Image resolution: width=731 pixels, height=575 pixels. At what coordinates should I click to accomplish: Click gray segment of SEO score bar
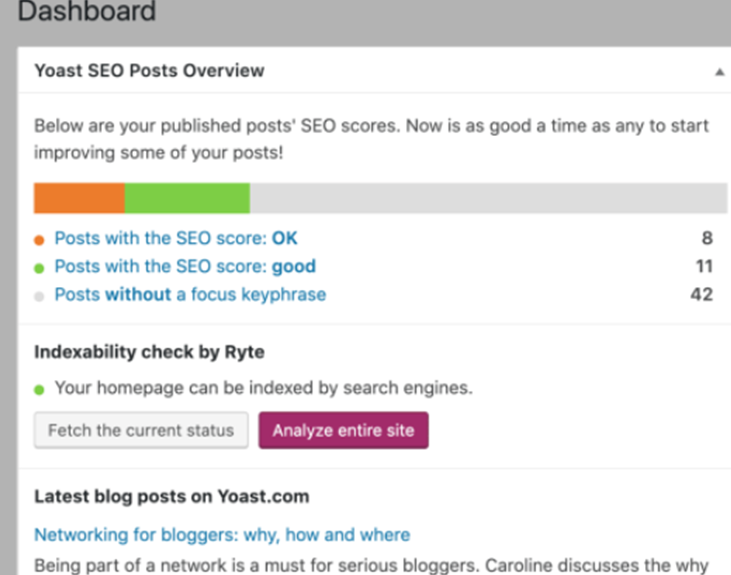point(489,198)
